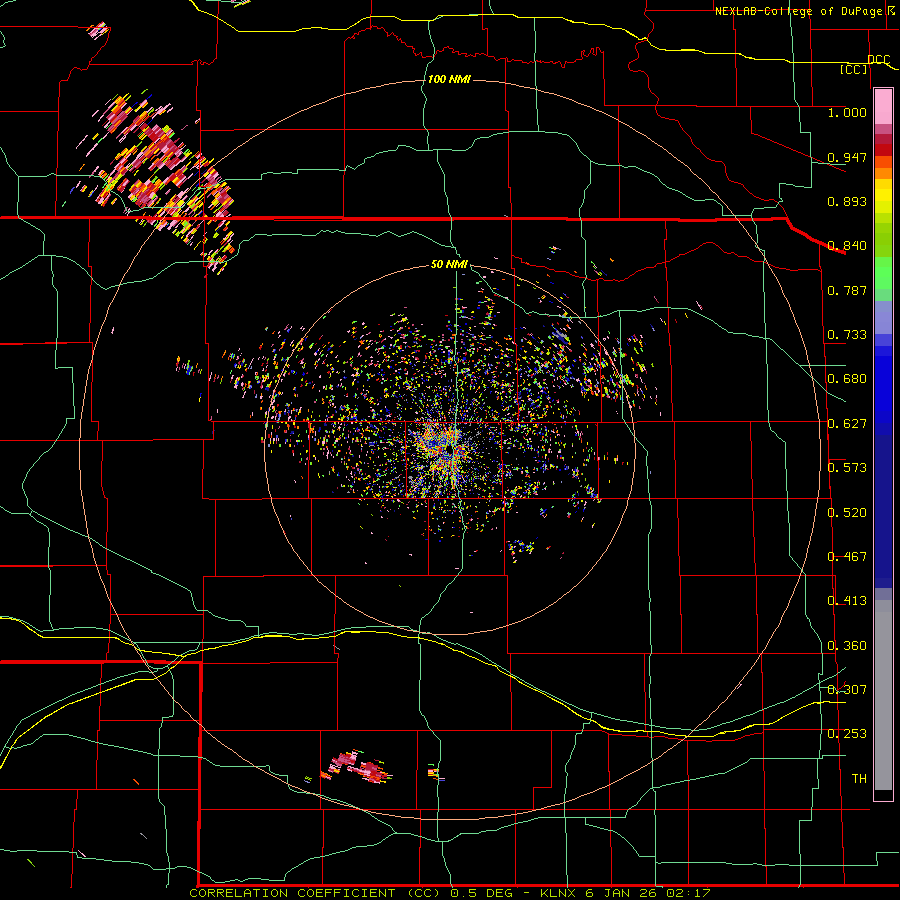Click the 0.947 scale value
Screen dimensions: 900x900
tap(847, 157)
